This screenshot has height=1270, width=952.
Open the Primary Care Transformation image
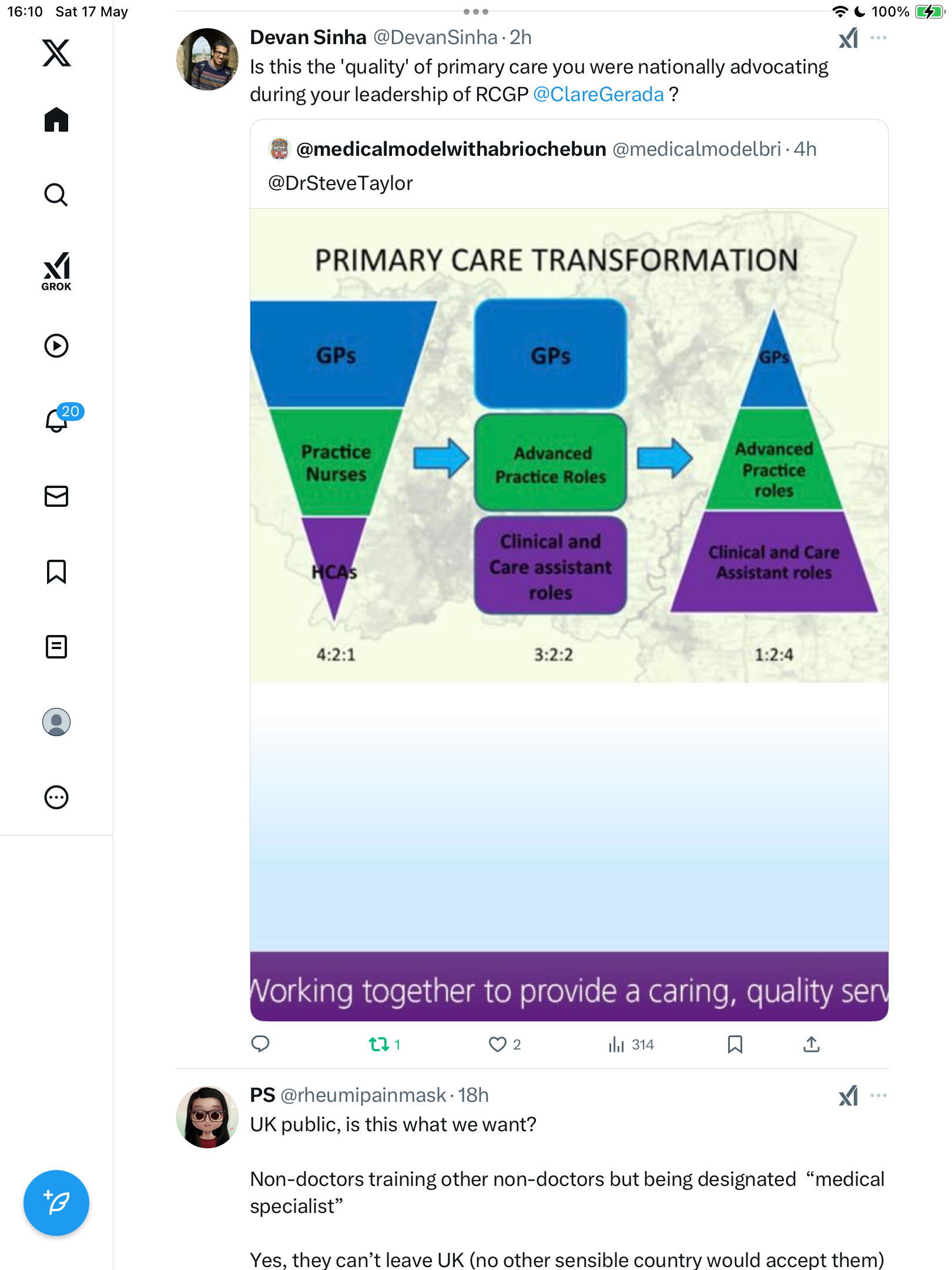(569, 614)
